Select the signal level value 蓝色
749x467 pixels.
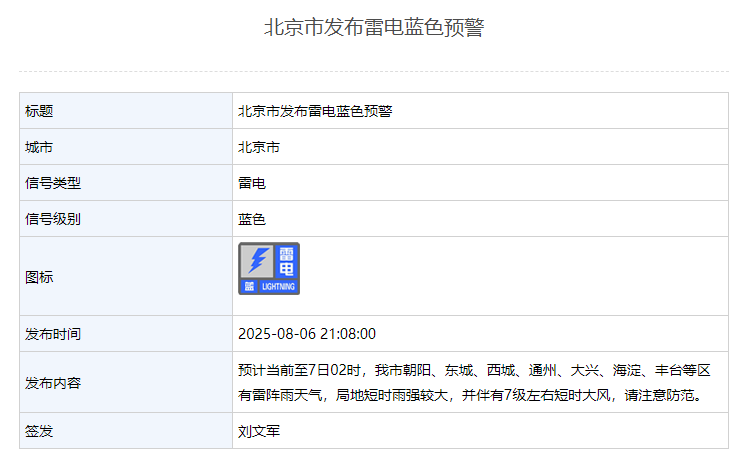pos(252,219)
